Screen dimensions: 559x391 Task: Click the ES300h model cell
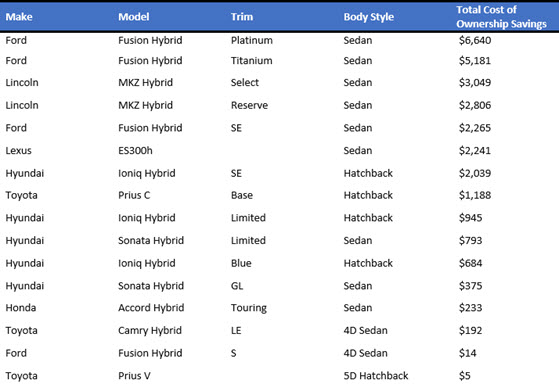point(135,150)
